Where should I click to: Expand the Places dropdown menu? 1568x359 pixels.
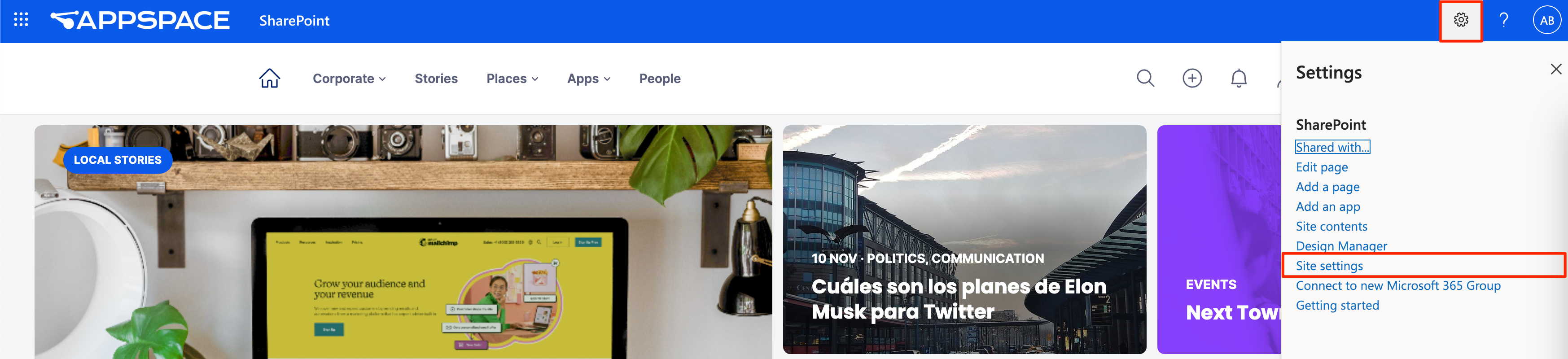(512, 79)
